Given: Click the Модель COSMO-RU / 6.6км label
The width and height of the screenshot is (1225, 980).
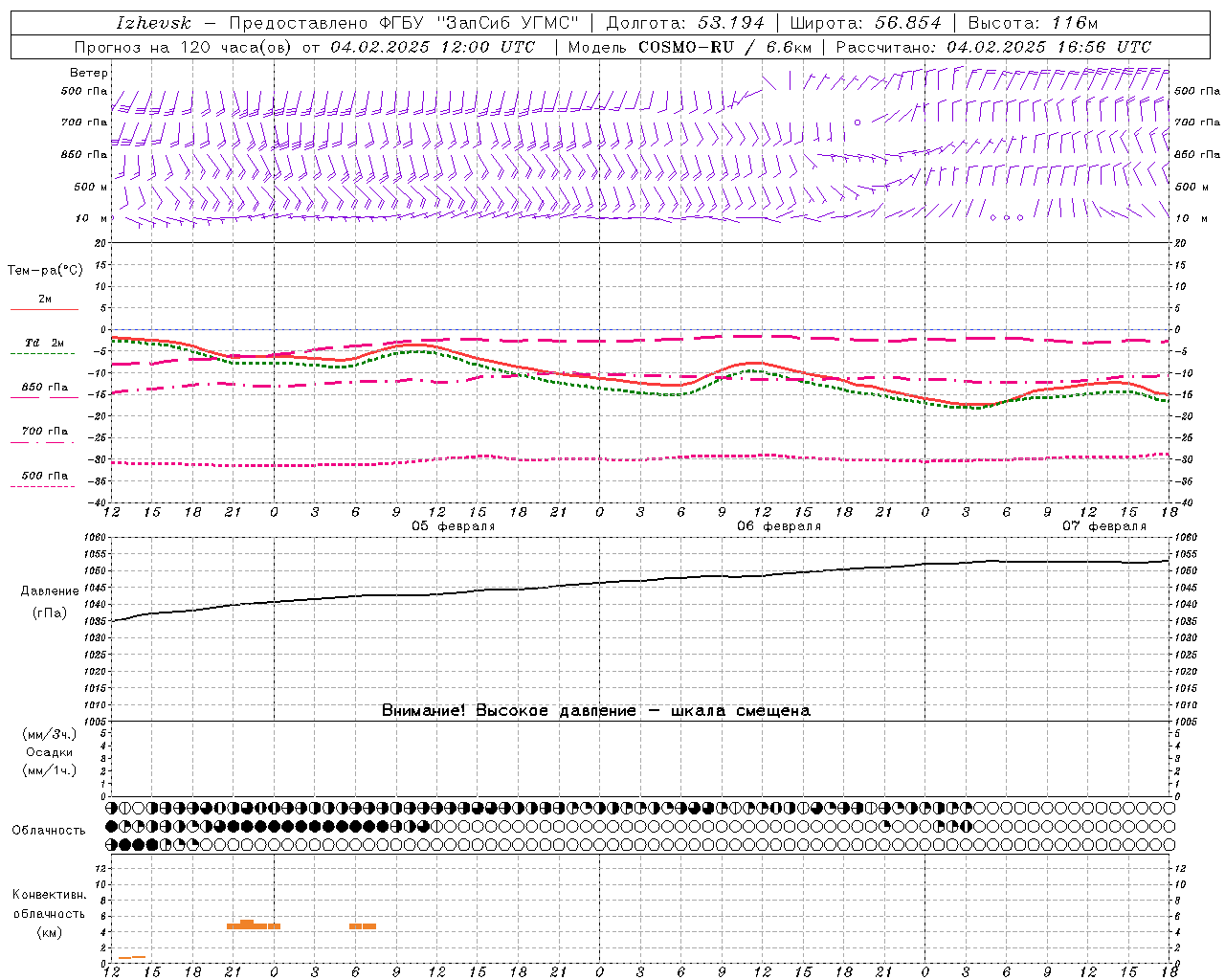Looking at the screenshot, I should coord(689,47).
